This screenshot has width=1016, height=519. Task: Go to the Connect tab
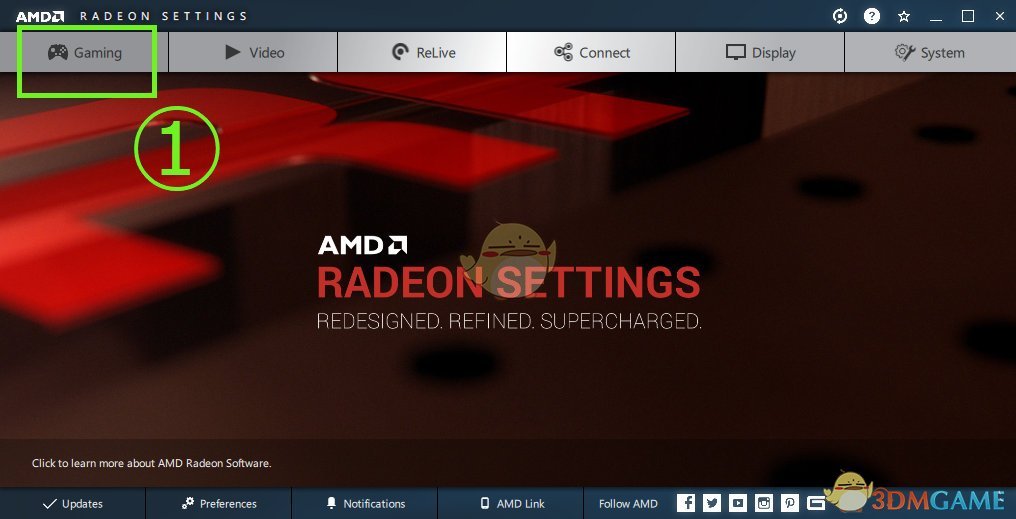592,52
